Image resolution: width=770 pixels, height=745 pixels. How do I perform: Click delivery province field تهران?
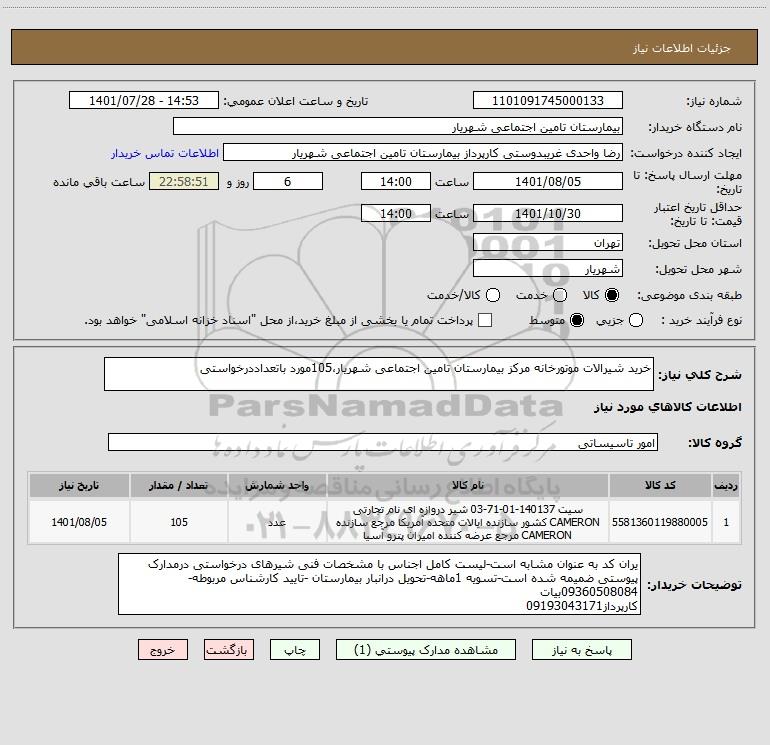pos(548,243)
